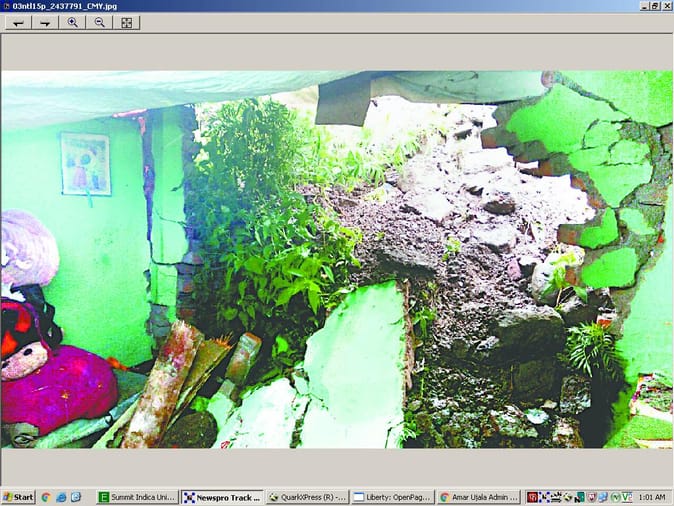
Task: Go to the next image with right arrow
Action: [45, 23]
